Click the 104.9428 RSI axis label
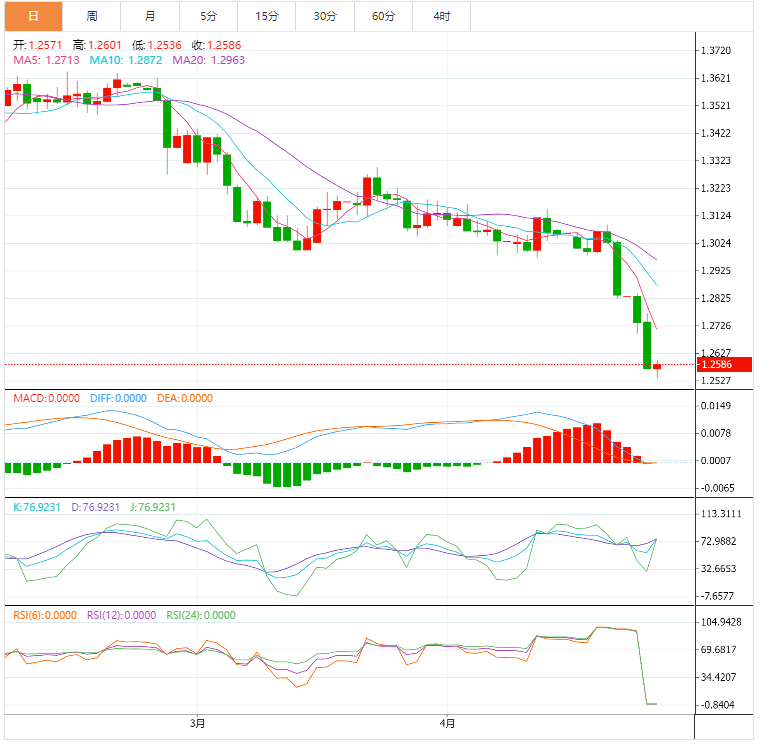 coord(721,622)
